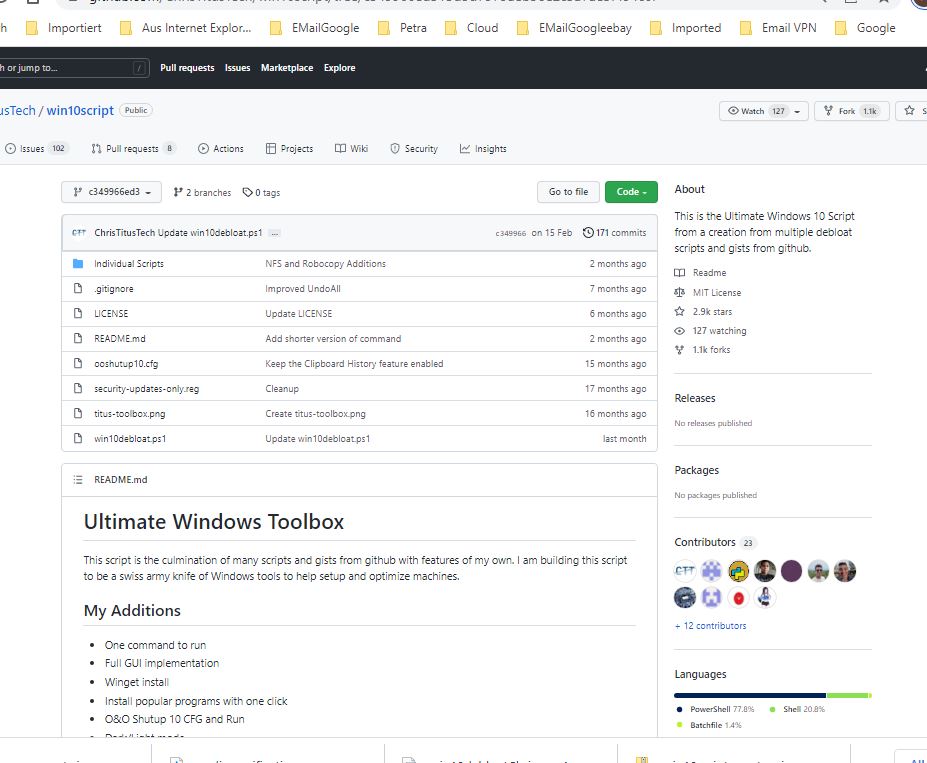927x763 pixels.
Task: Click the Go to file button
Action: pyautogui.click(x=568, y=192)
